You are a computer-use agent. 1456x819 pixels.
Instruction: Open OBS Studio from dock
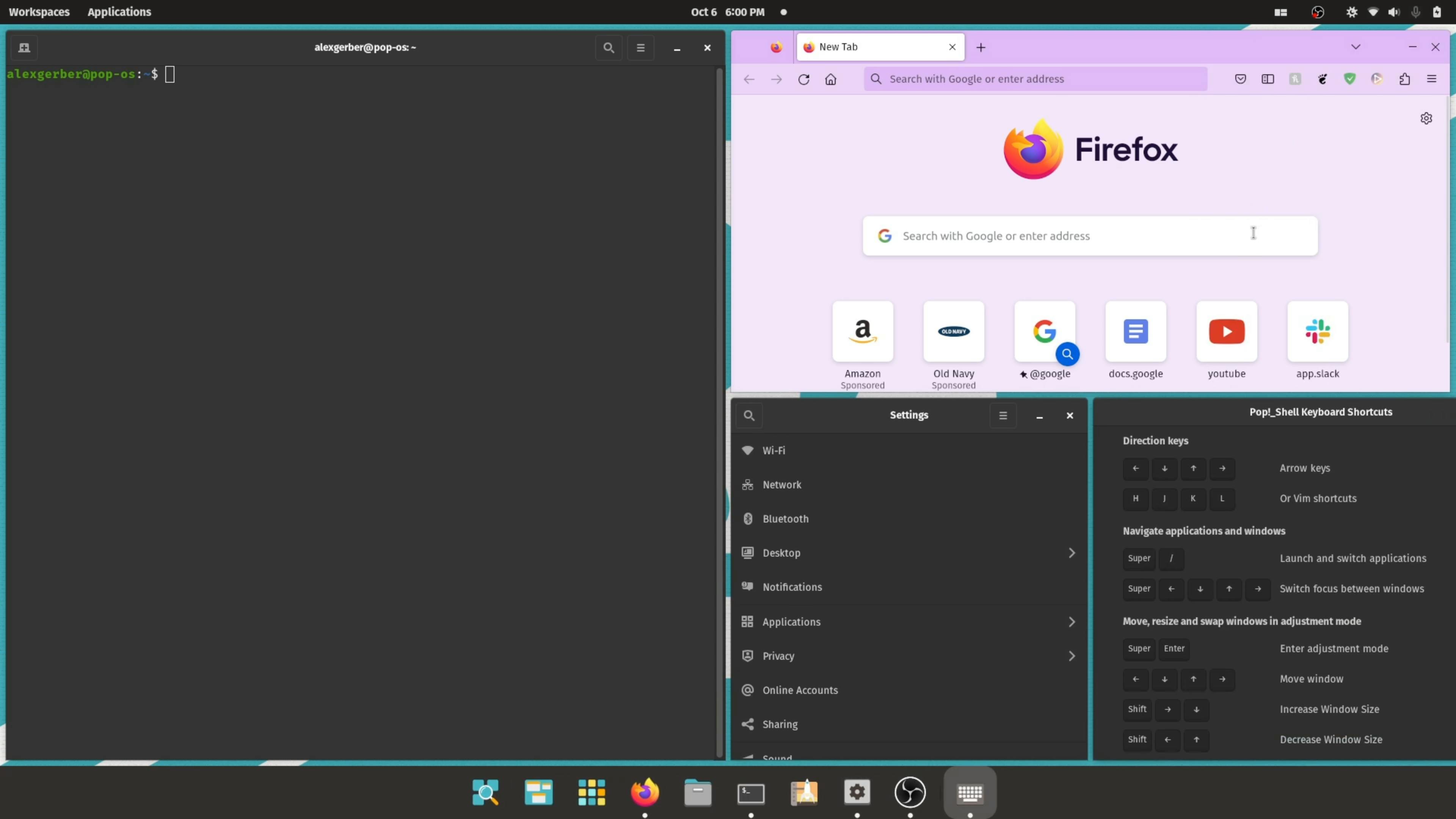coord(910,792)
